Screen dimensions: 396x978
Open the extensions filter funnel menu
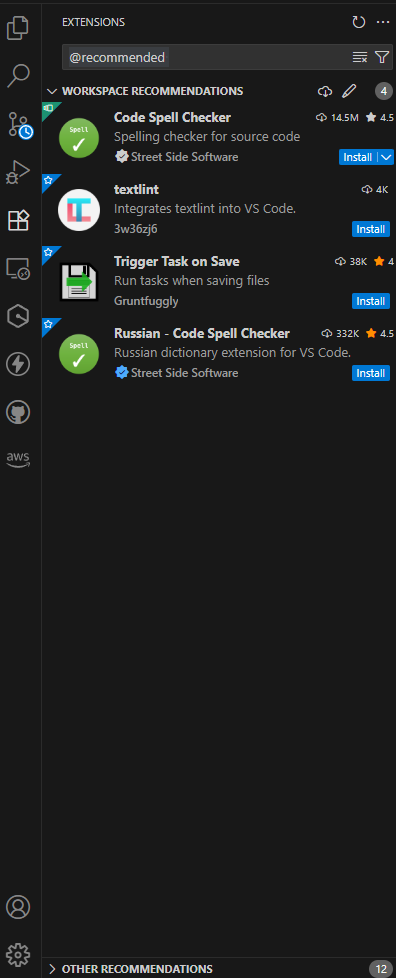point(382,57)
